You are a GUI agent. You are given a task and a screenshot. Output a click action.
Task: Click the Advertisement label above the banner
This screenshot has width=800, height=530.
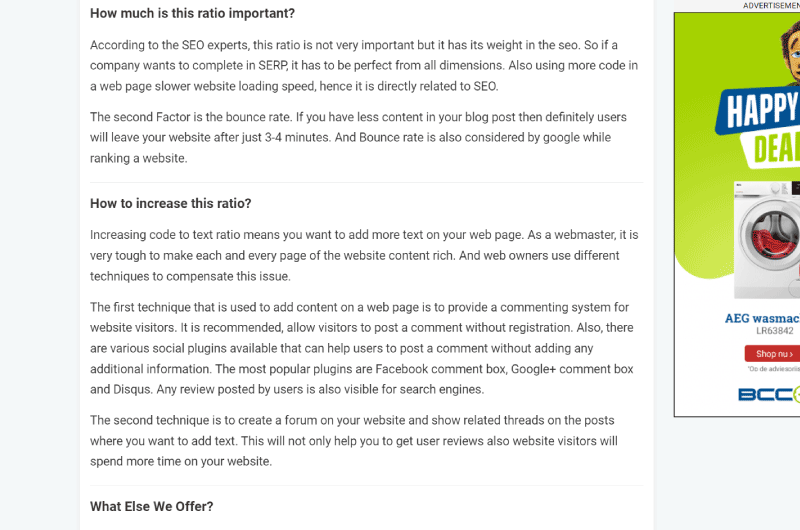(771, 6)
